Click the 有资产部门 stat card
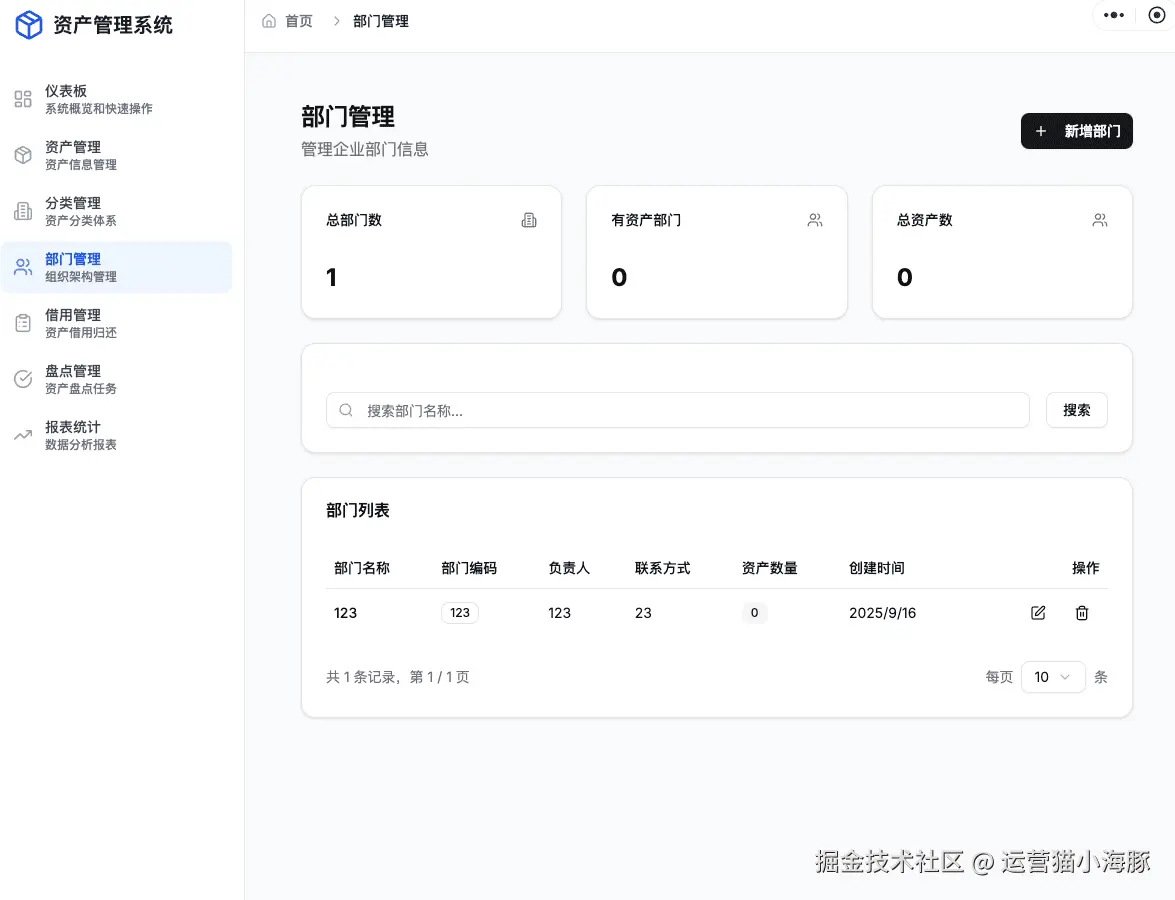1175x900 pixels. pos(716,252)
